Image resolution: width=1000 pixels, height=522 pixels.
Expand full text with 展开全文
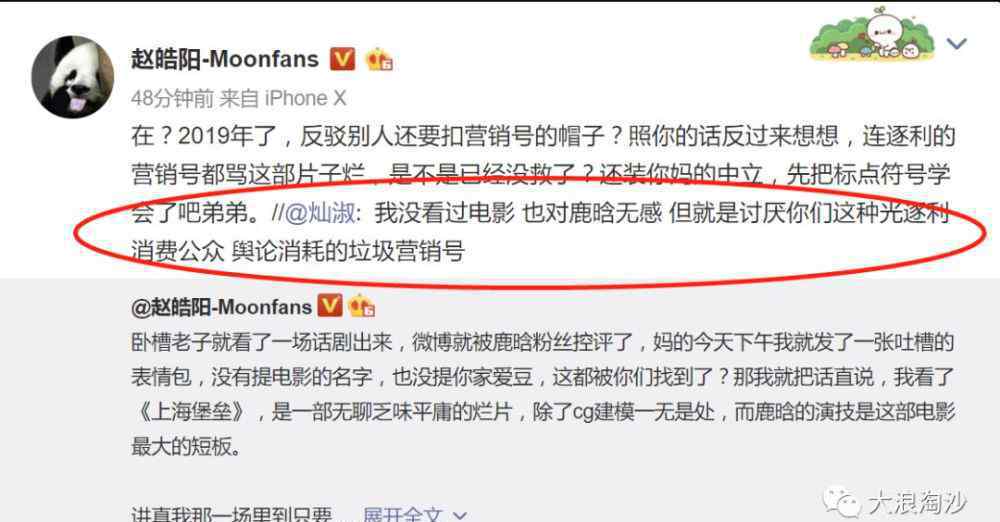[x=402, y=514]
